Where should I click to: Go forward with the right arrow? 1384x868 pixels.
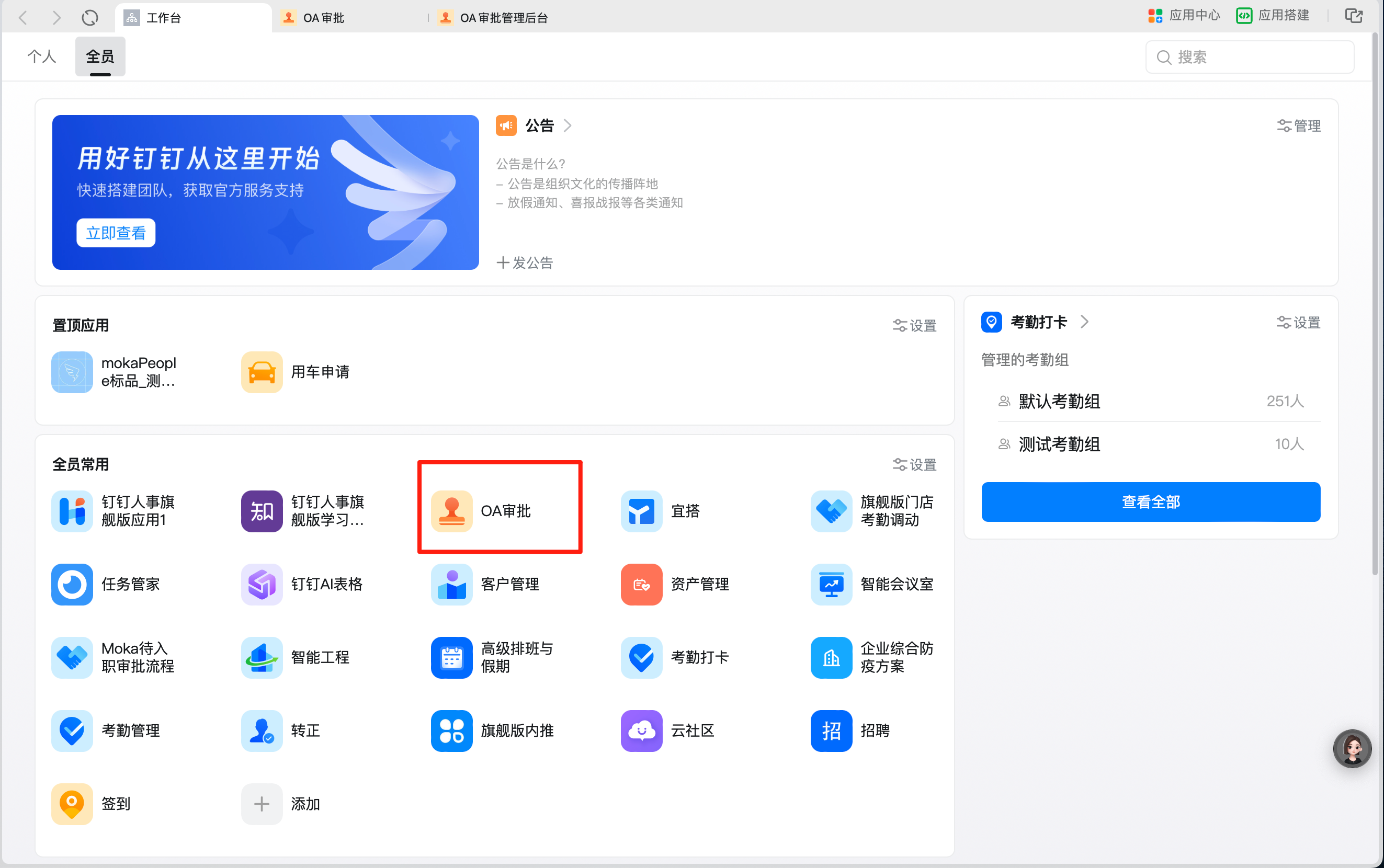56,18
